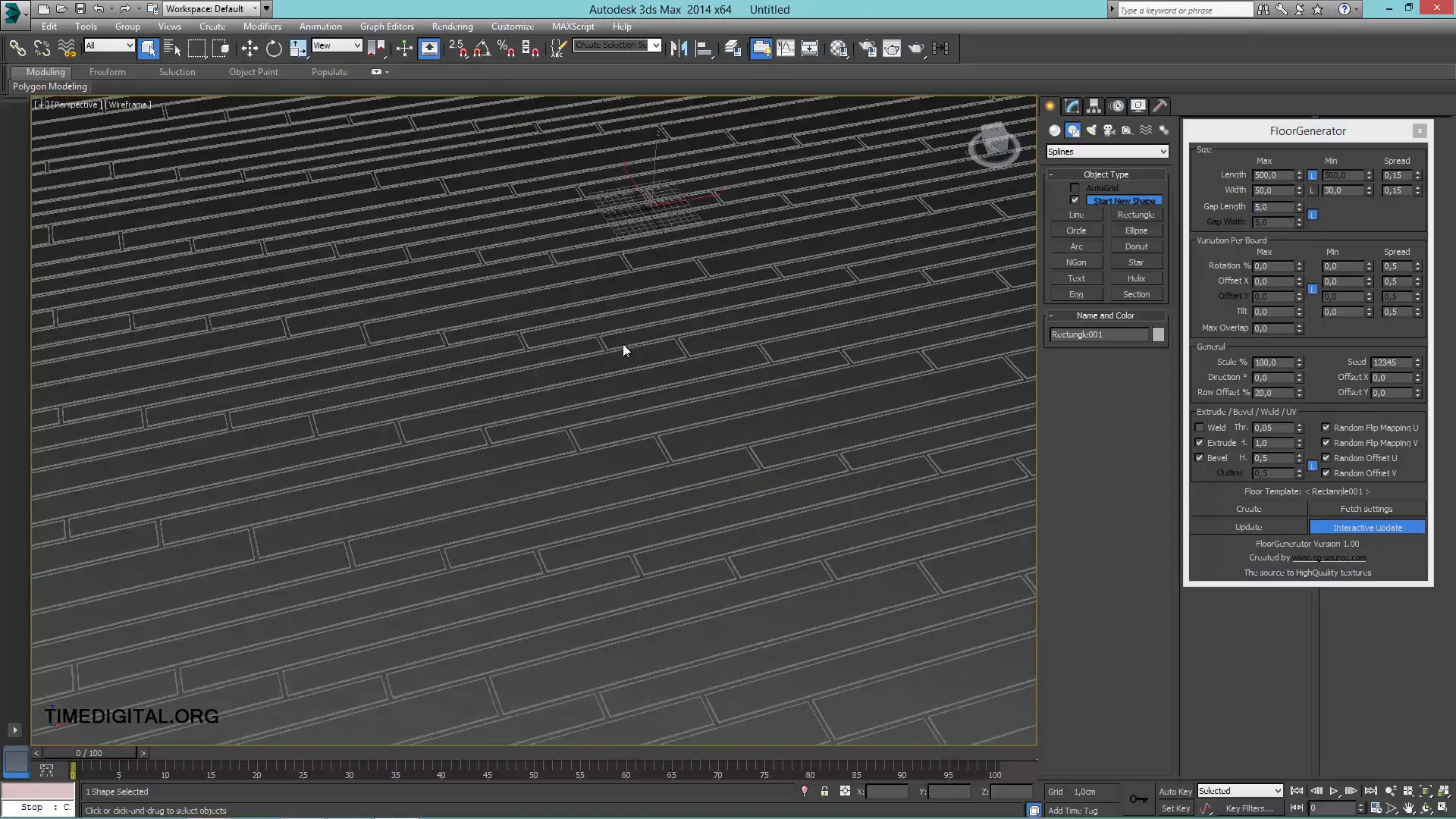Switch to the Freeform ribbon tab
The height and width of the screenshot is (819, 1456).
[108, 72]
